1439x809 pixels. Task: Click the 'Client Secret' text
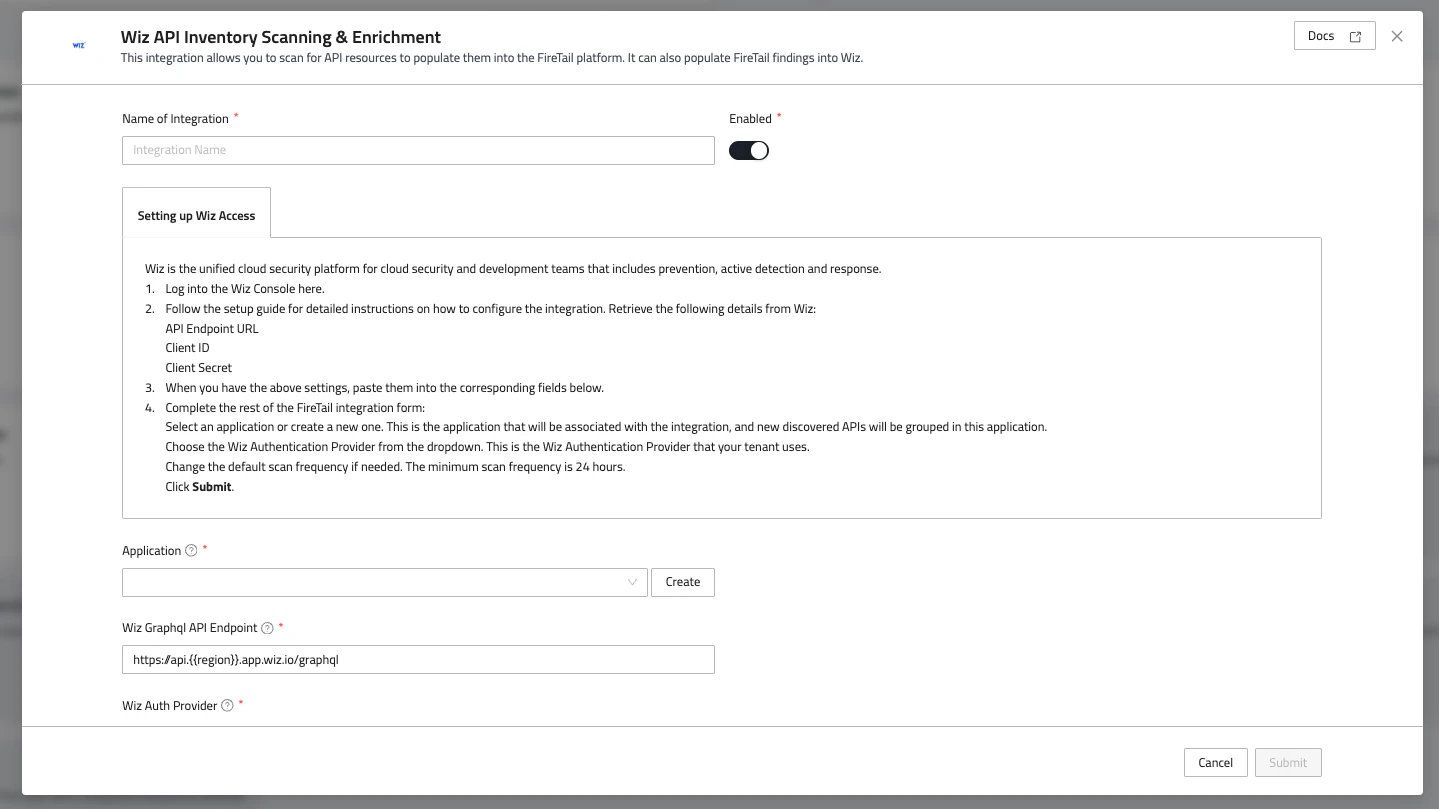[x=199, y=368]
